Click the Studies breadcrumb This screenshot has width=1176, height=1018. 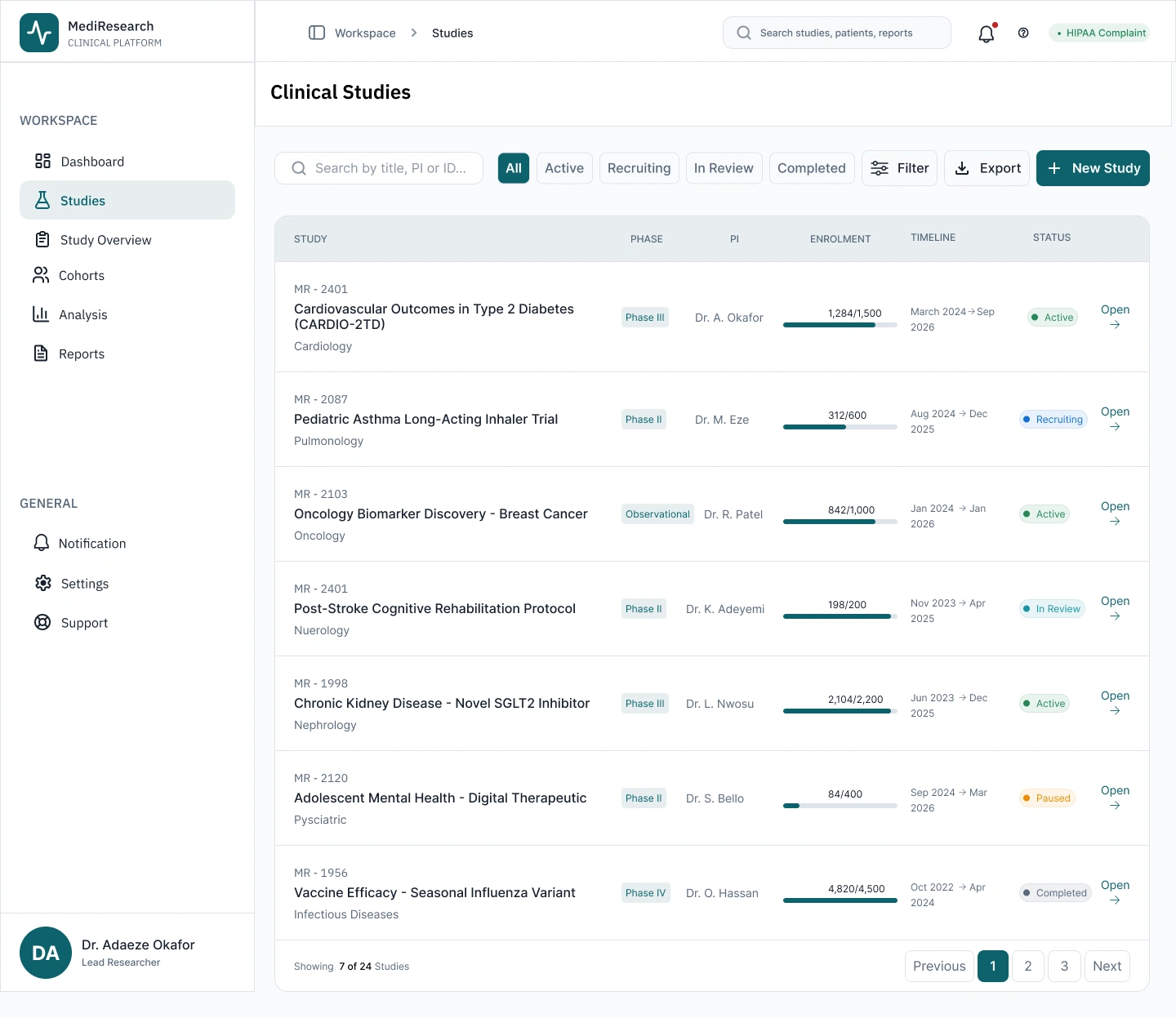click(452, 33)
